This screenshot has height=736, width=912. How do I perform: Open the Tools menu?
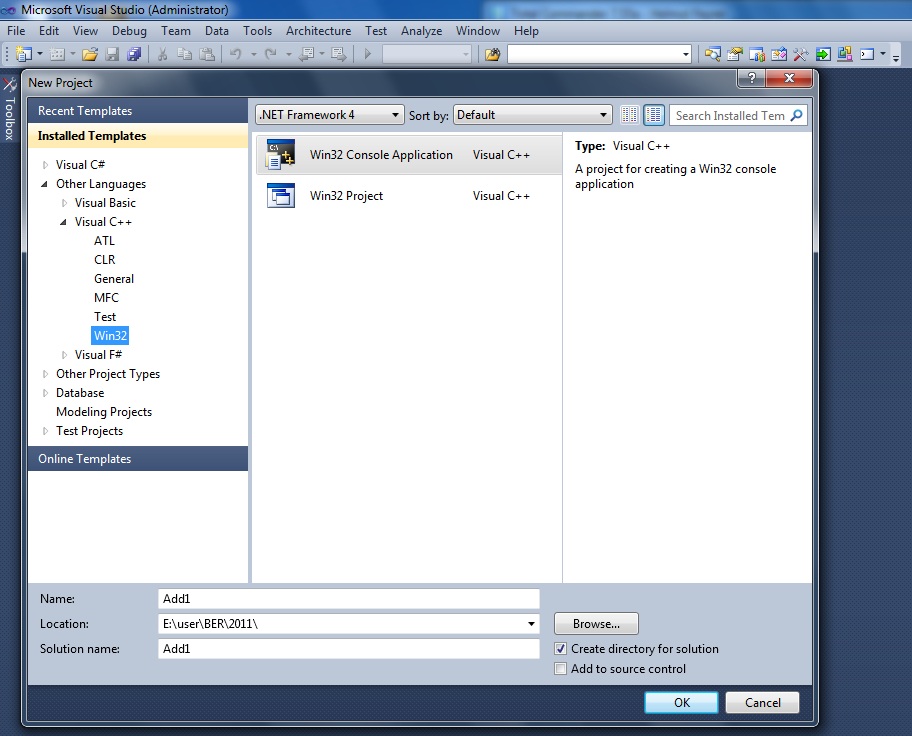coord(258,31)
